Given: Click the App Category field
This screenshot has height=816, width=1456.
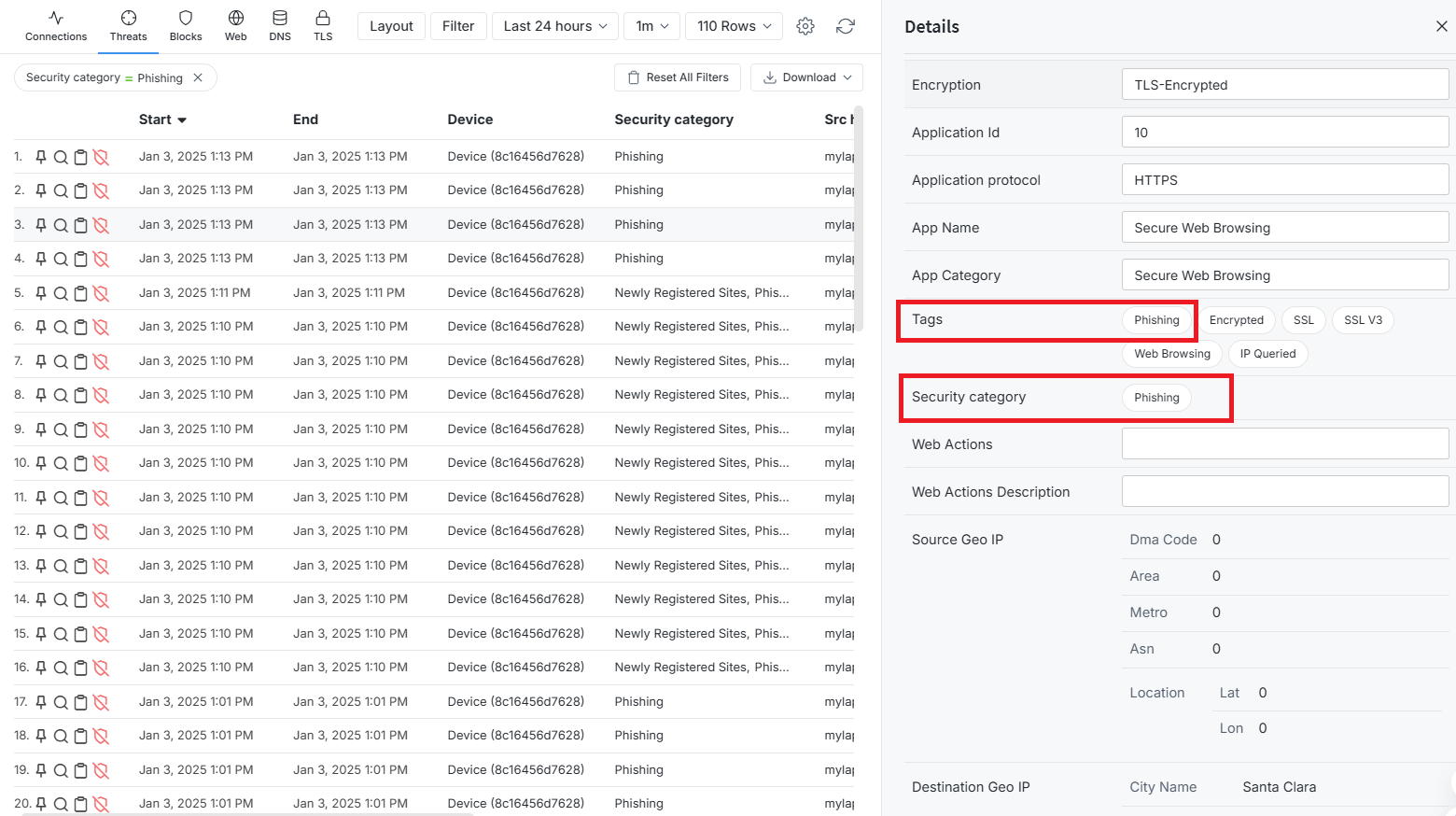Looking at the screenshot, I should [1284, 274].
